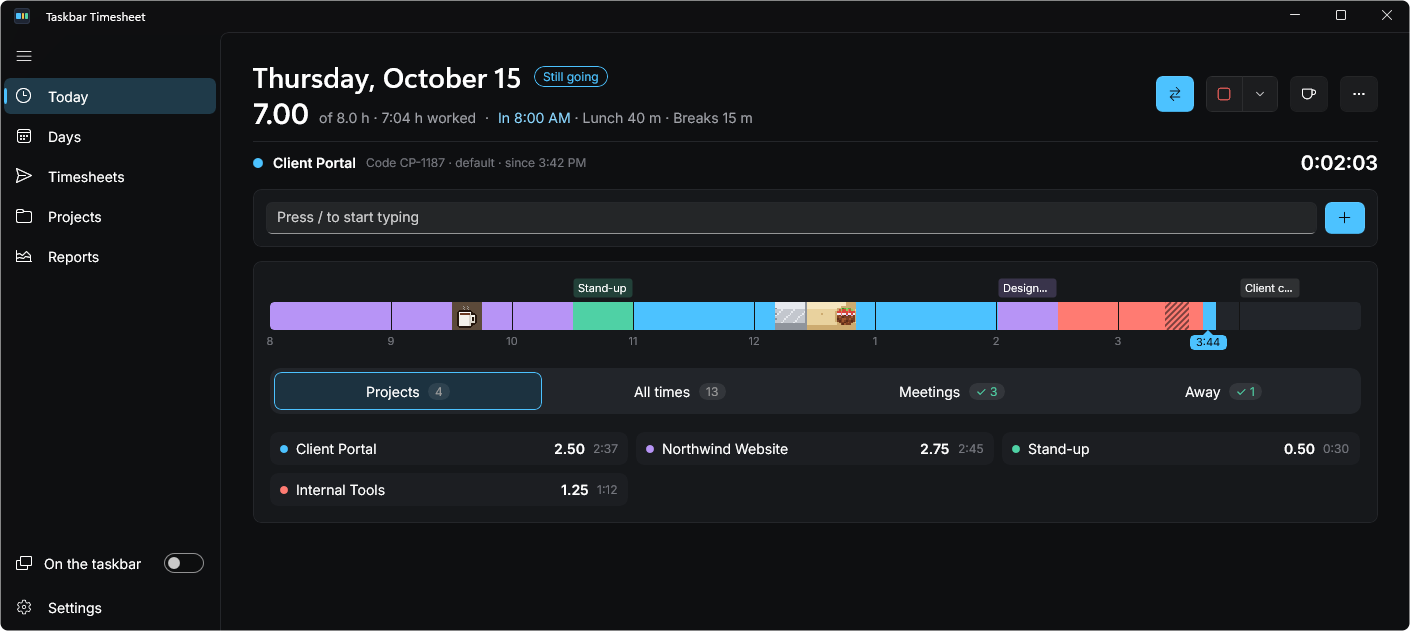Click the coffee cup break button
Screen dimensions: 1410x631
click(x=1308, y=94)
